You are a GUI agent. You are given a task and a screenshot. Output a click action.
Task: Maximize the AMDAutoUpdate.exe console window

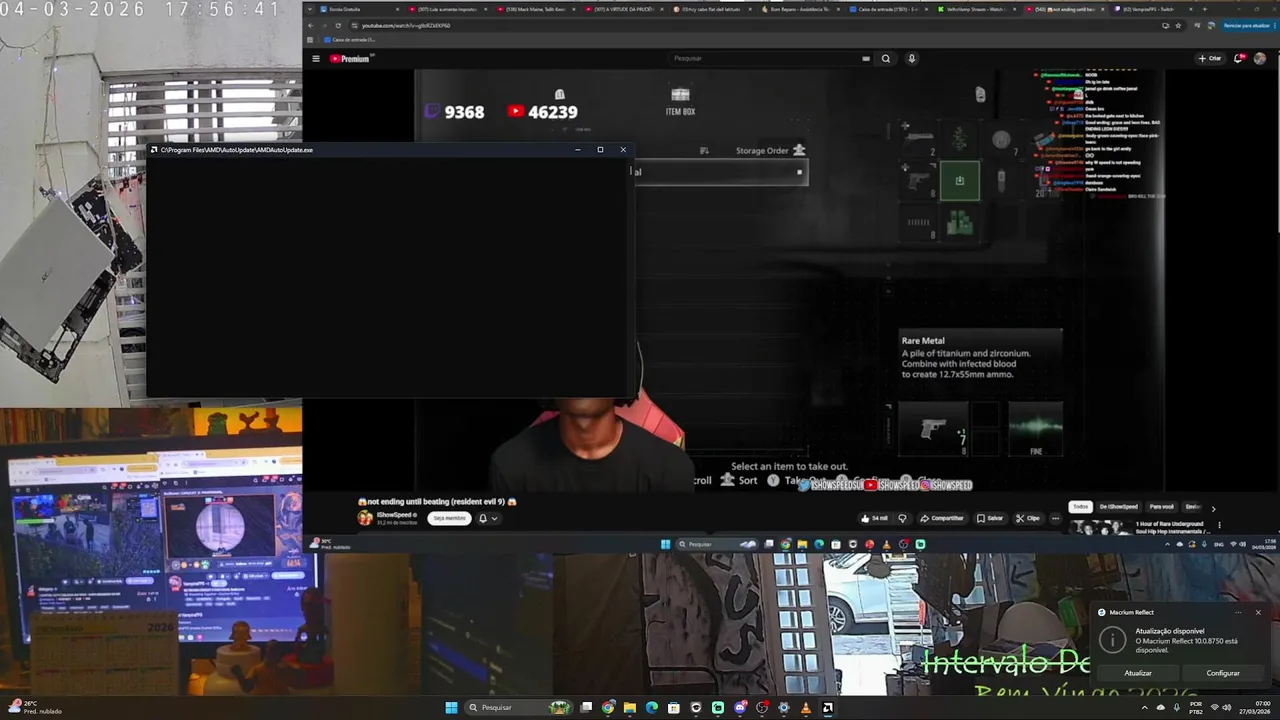pos(600,150)
